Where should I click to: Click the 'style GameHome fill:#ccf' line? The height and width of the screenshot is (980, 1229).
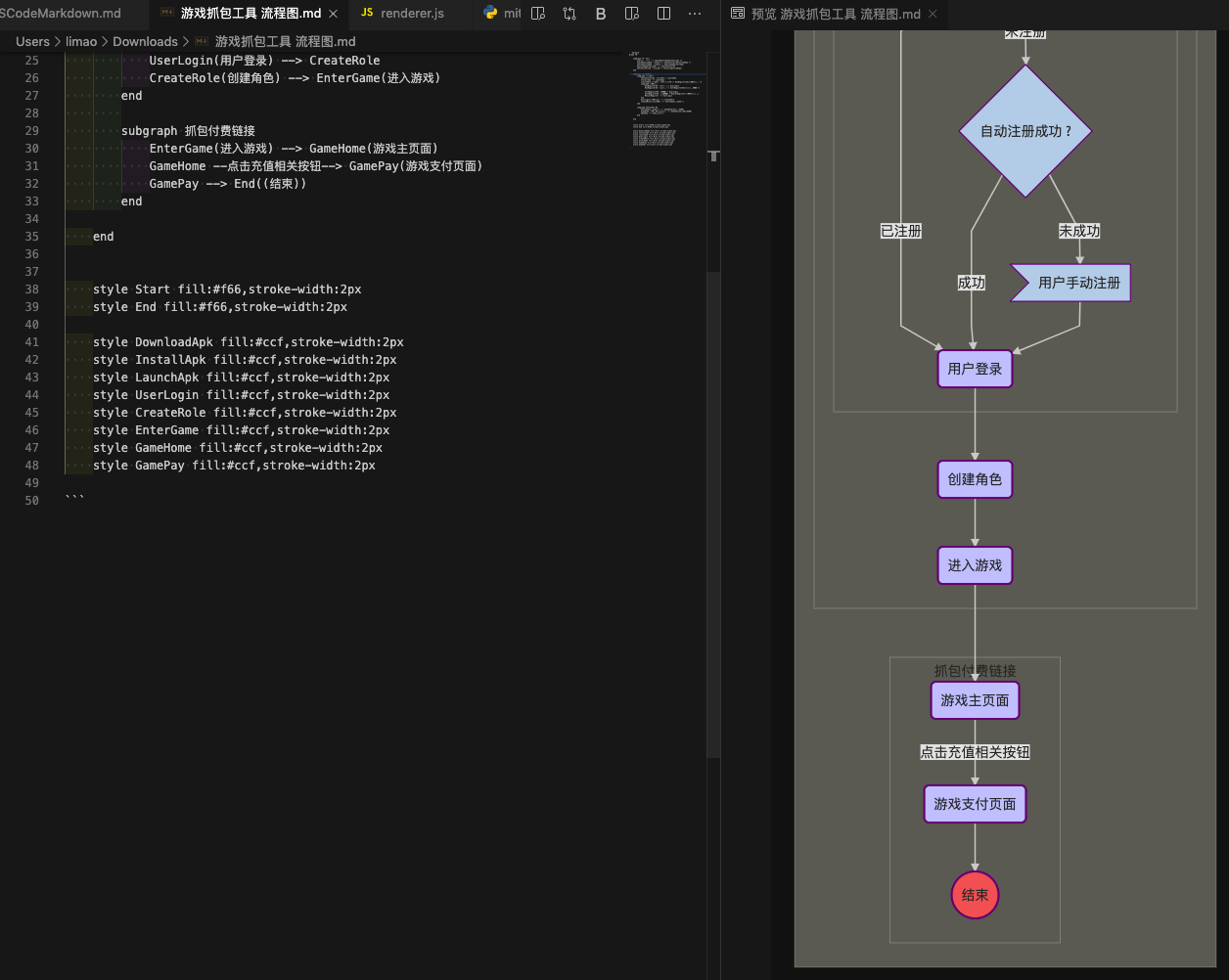[238, 448]
